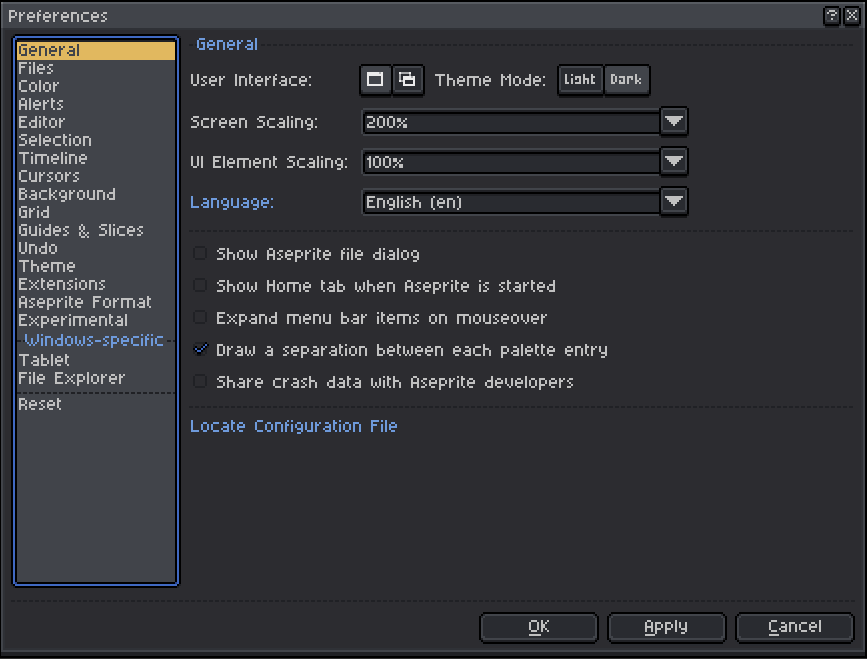This screenshot has height=659, width=867.
Task: Enable Expand menu bar items on mouseover
Action: pos(200,318)
